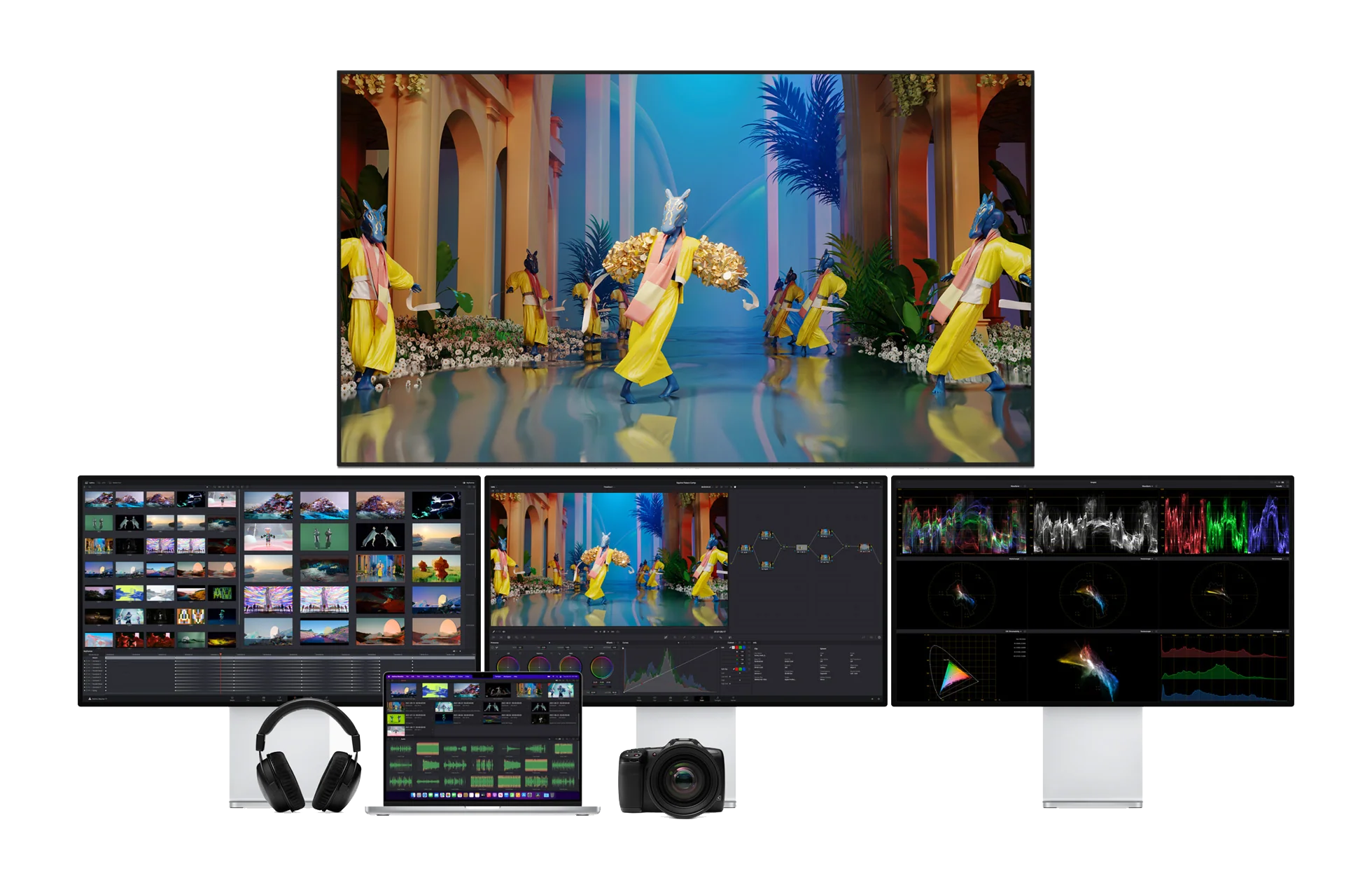Toggle the green channel in Custom curves
Screen dimensions: 1372x892
point(741,648)
